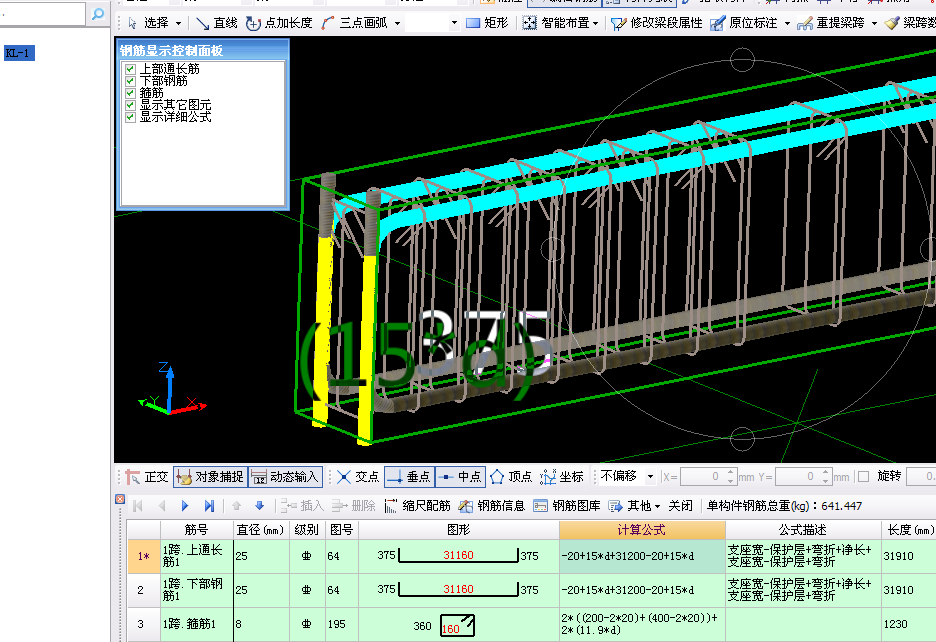The image size is (936, 642).
Task: Go to last rebar record
Action: pos(209,506)
